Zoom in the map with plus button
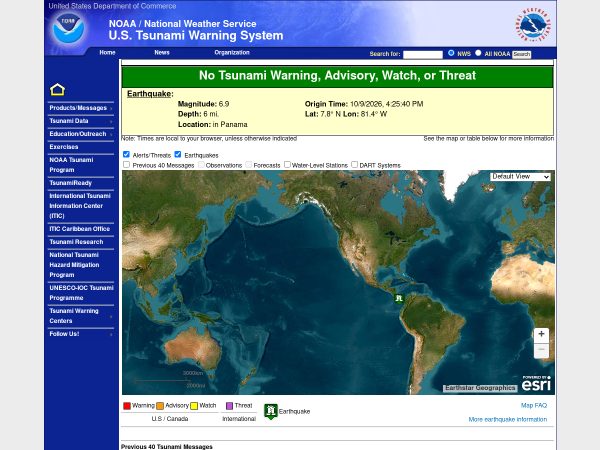This screenshot has width=600, height=450. (x=541, y=334)
